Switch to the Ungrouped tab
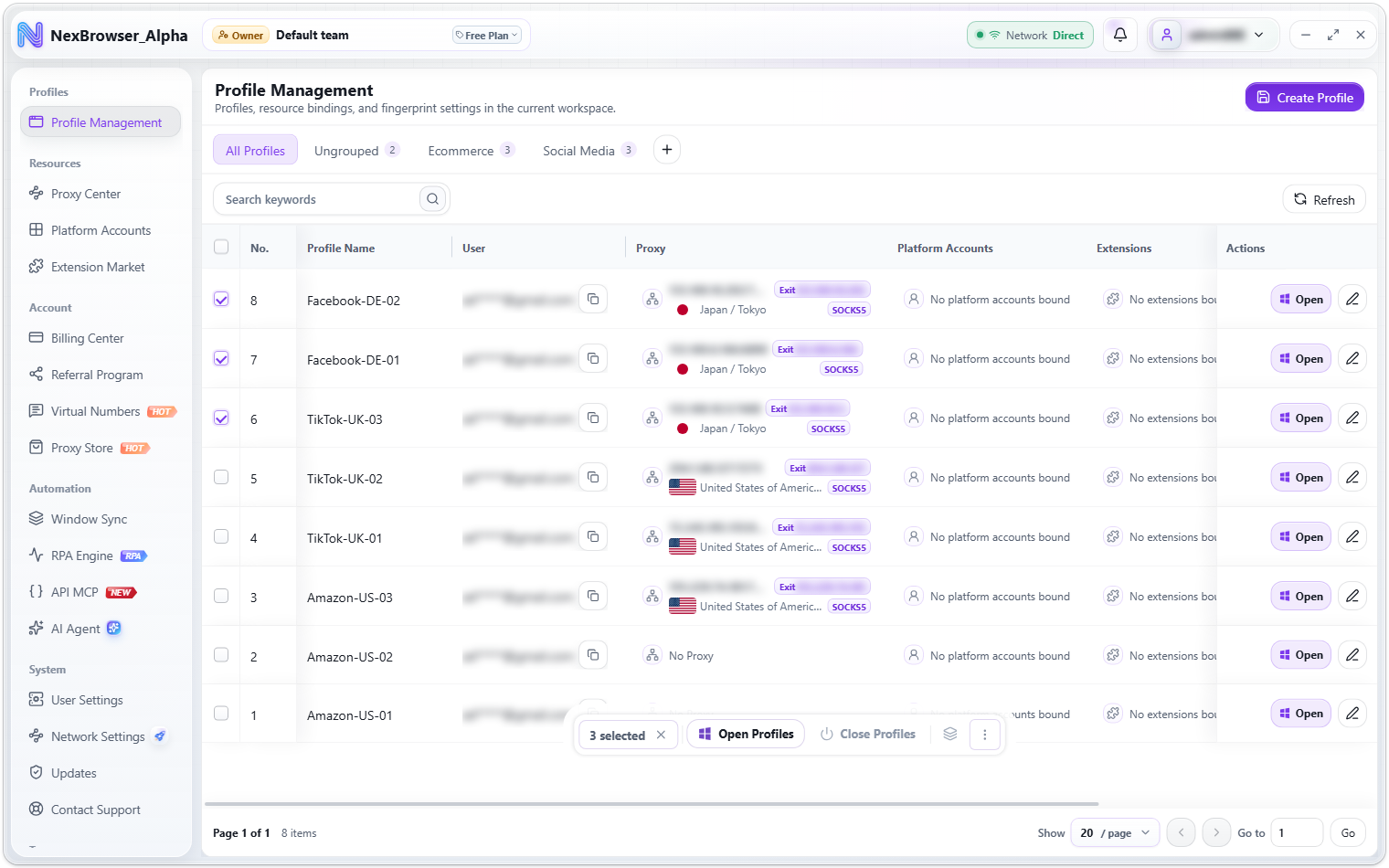Screen dimensions: 1389x868 [x=356, y=151]
